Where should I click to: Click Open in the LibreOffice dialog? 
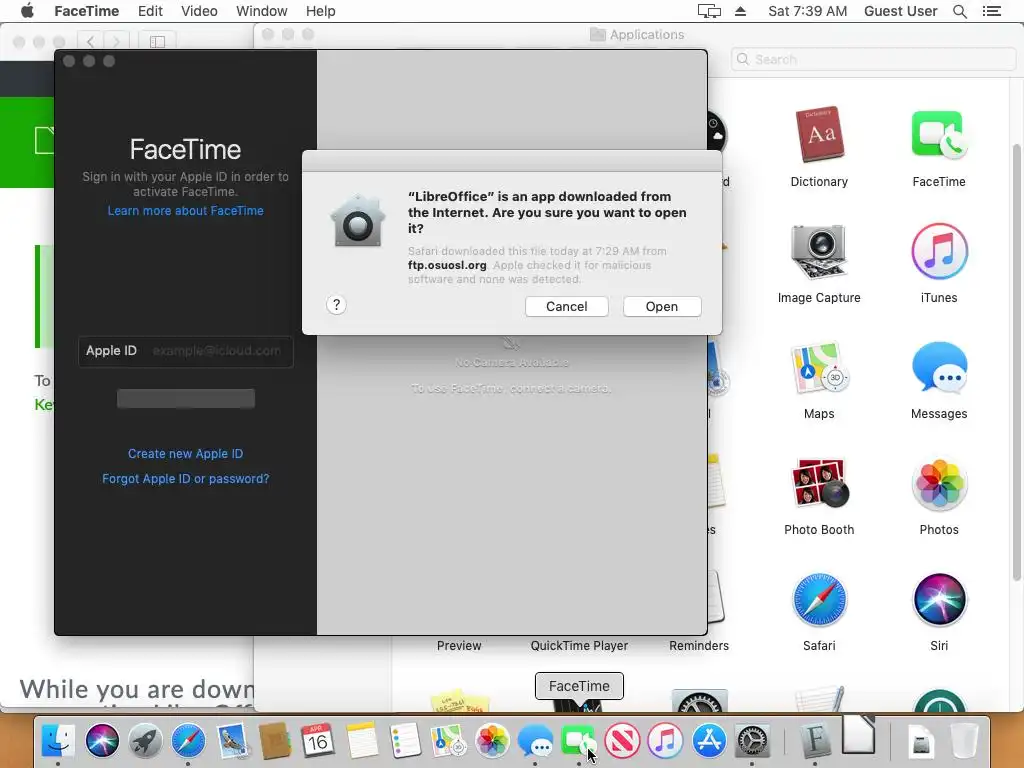[x=662, y=306]
